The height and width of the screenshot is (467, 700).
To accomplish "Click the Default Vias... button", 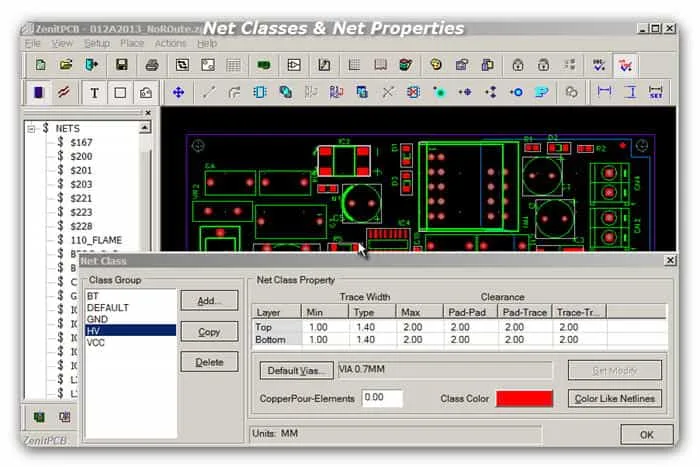I will (297, 371).
